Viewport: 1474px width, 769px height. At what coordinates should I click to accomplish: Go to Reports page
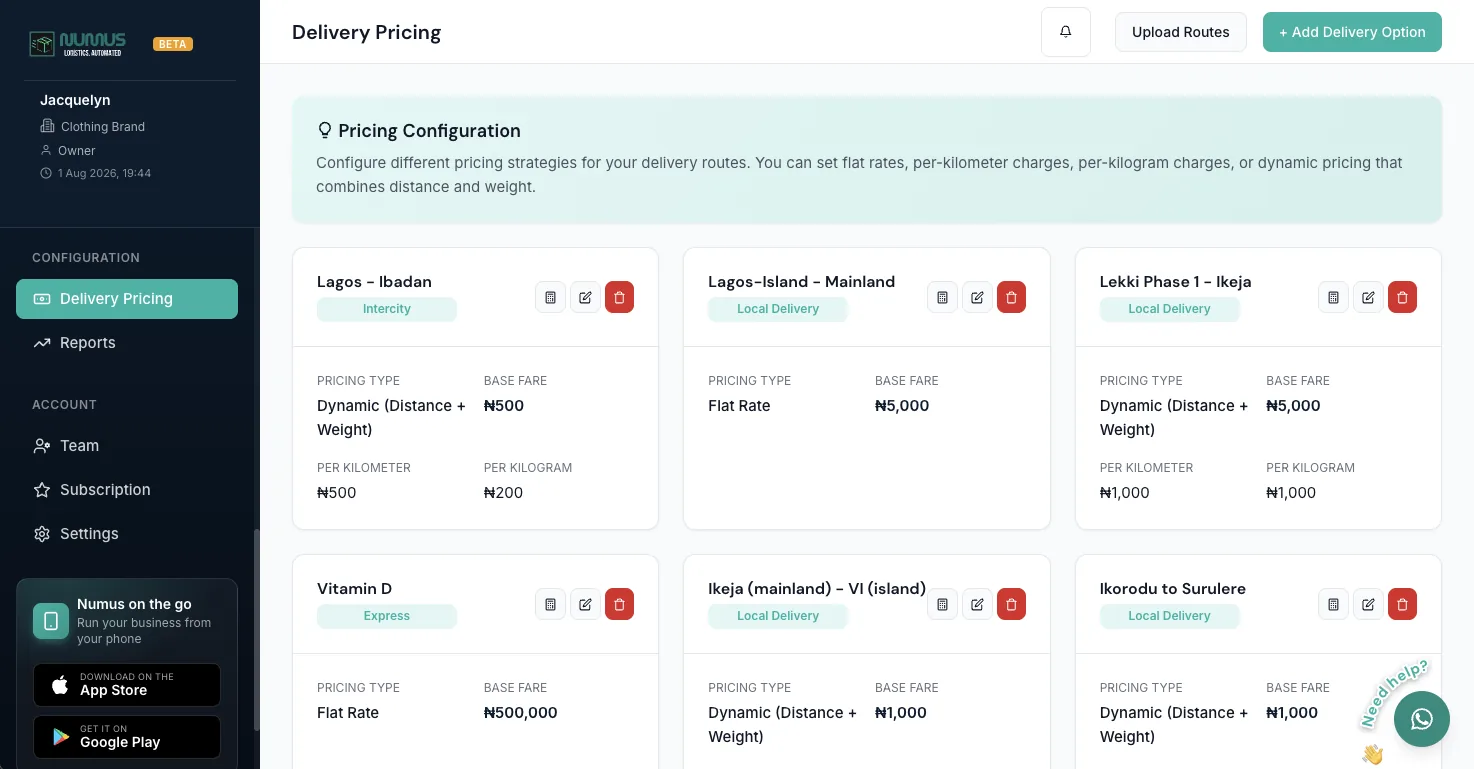point(127,343)
